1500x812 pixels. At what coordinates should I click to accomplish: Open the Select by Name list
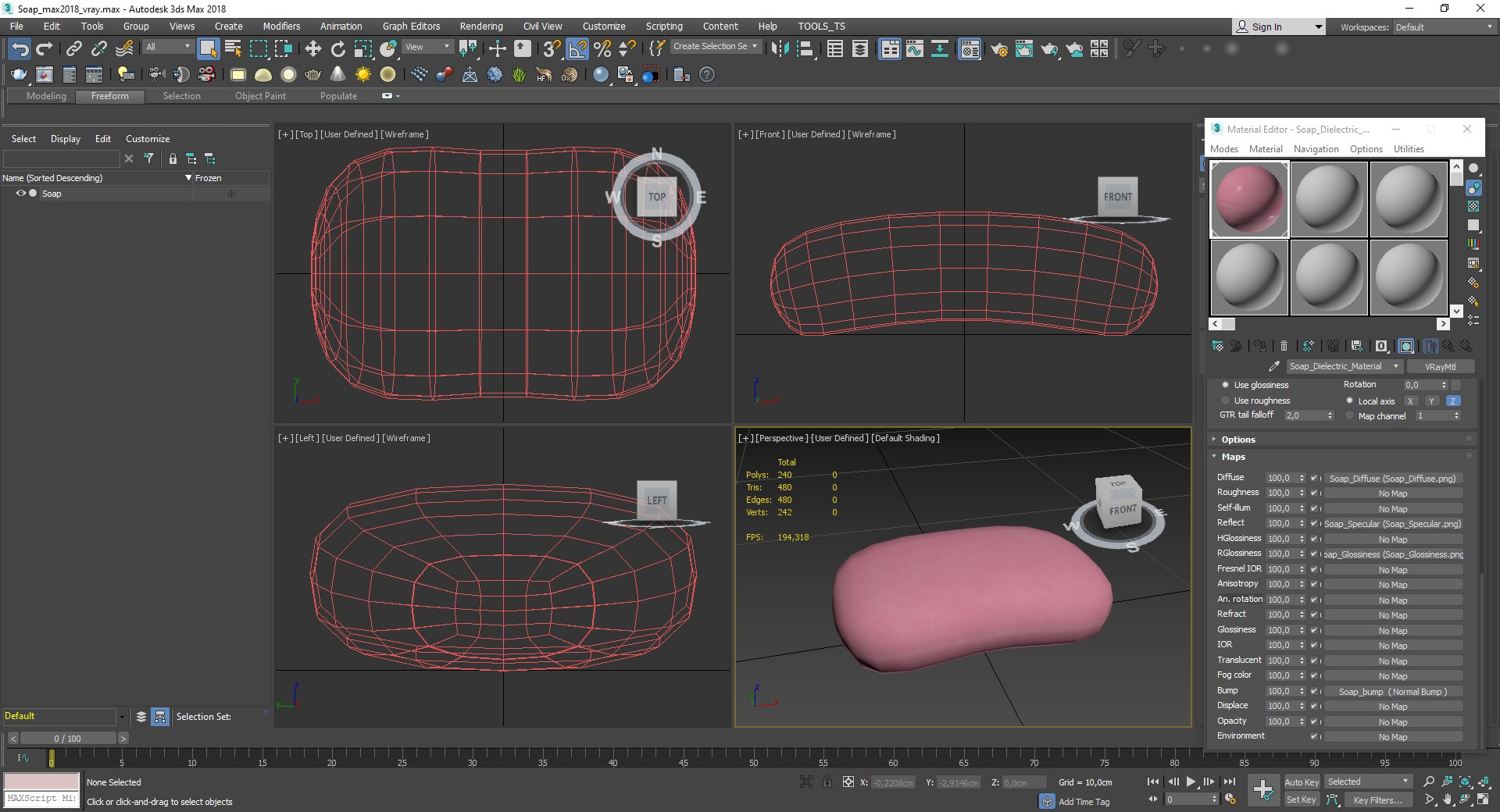click(x=233, y=48)
